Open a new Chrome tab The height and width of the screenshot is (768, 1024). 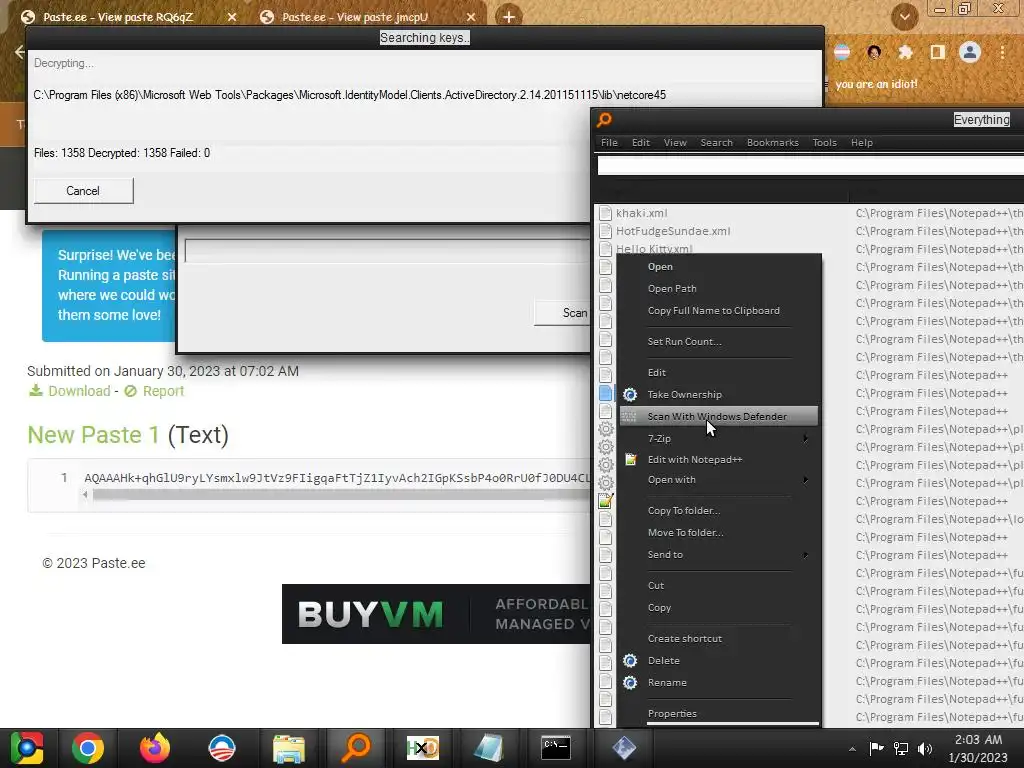(x=509, y=17)
